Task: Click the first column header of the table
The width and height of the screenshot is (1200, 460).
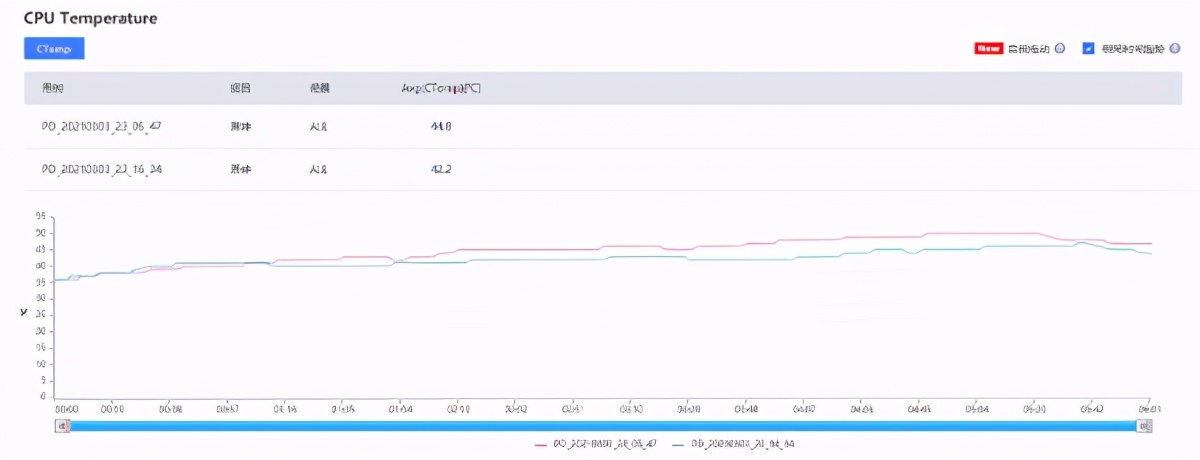Action: (53, 88)
